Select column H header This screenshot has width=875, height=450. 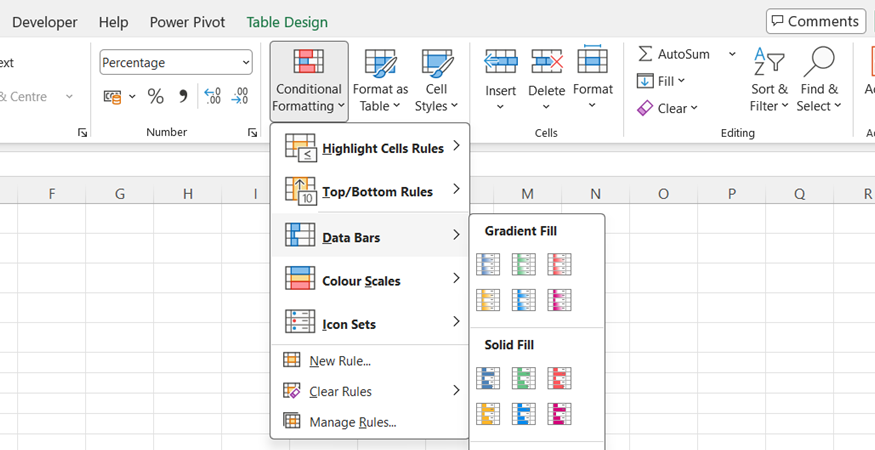click(x=188, y=194)
